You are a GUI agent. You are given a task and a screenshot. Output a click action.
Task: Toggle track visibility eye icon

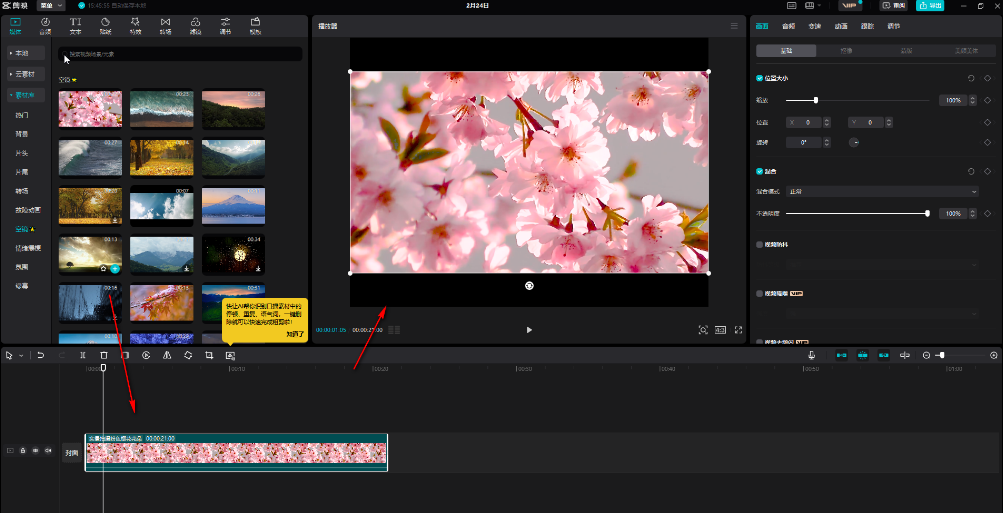[36, 451]
